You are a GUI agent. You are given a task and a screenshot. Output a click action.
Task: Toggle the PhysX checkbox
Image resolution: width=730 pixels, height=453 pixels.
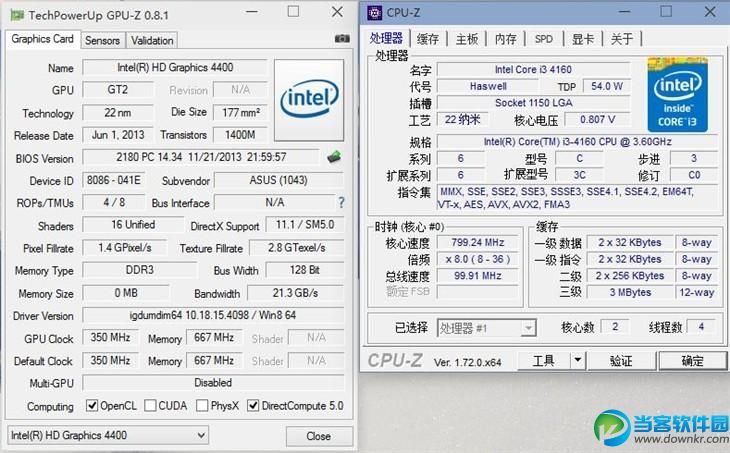[x=202, y=406]
